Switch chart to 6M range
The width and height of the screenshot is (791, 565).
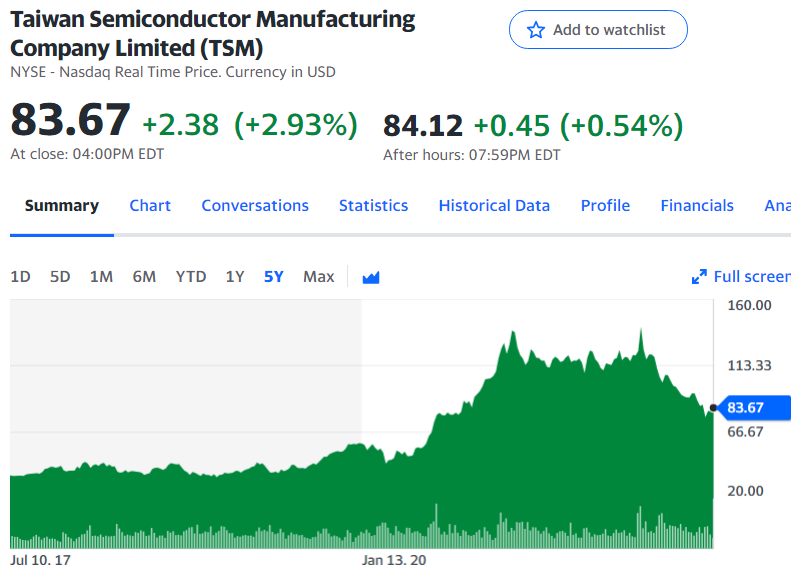coord(144,276)
